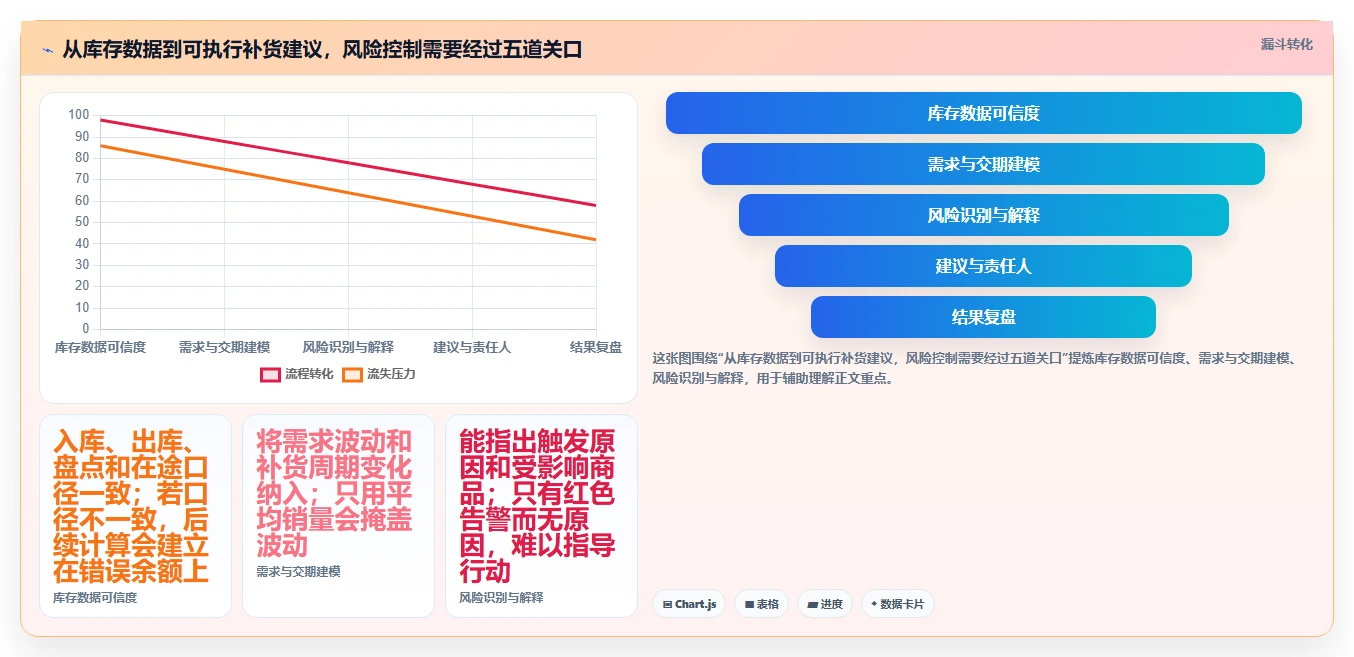Viewport: 1354px width, 657px height.
Task: Click the description paragraph below the funnel
Action: [975, 368]
